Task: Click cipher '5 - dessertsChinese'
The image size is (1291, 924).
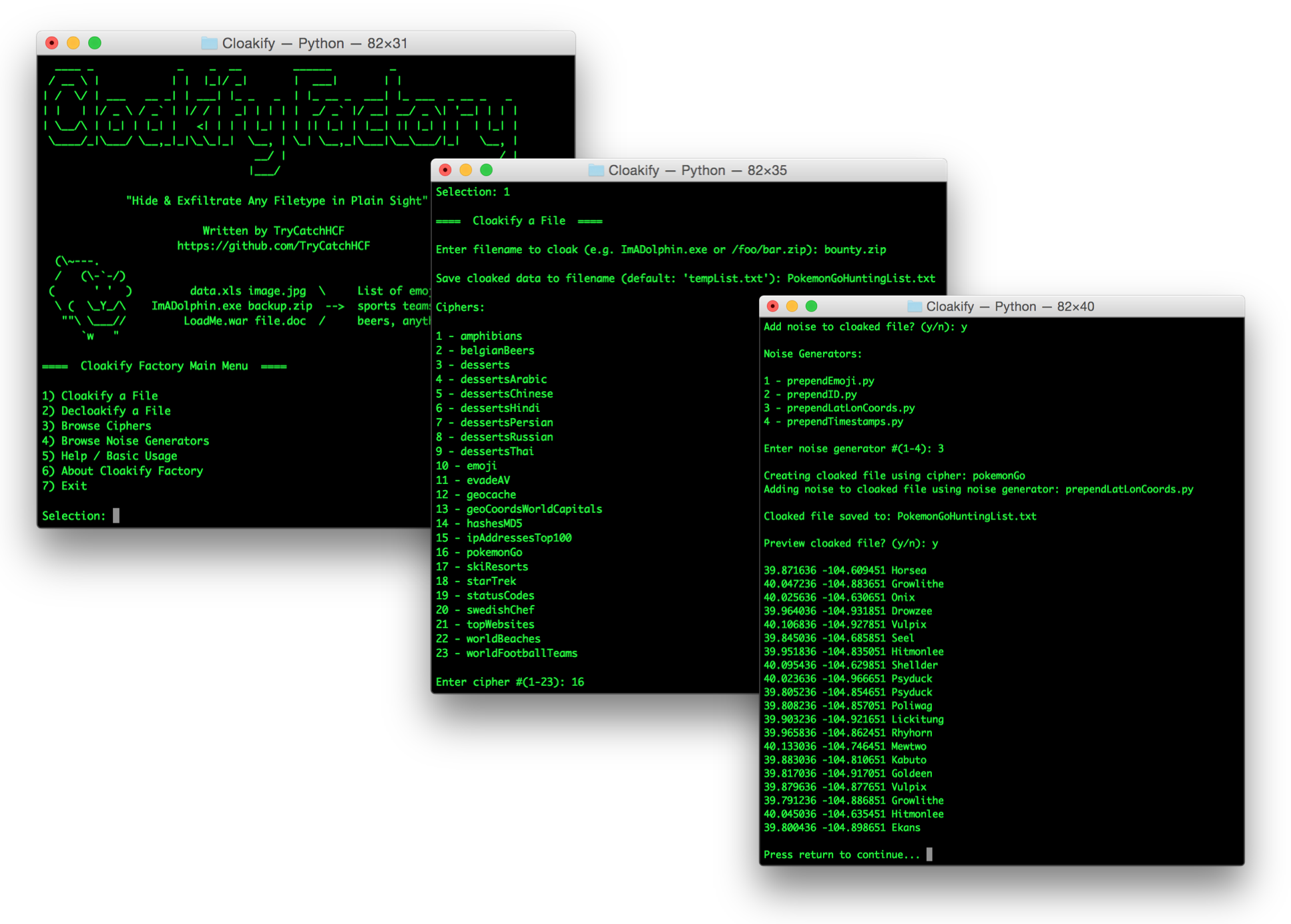Action: click(x=494, y=393)
